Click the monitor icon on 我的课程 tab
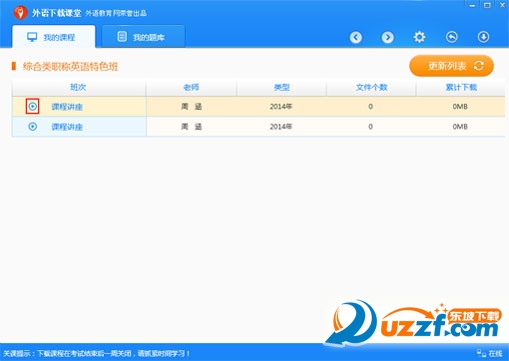The image size is (509, 361). tap(32, 37)
